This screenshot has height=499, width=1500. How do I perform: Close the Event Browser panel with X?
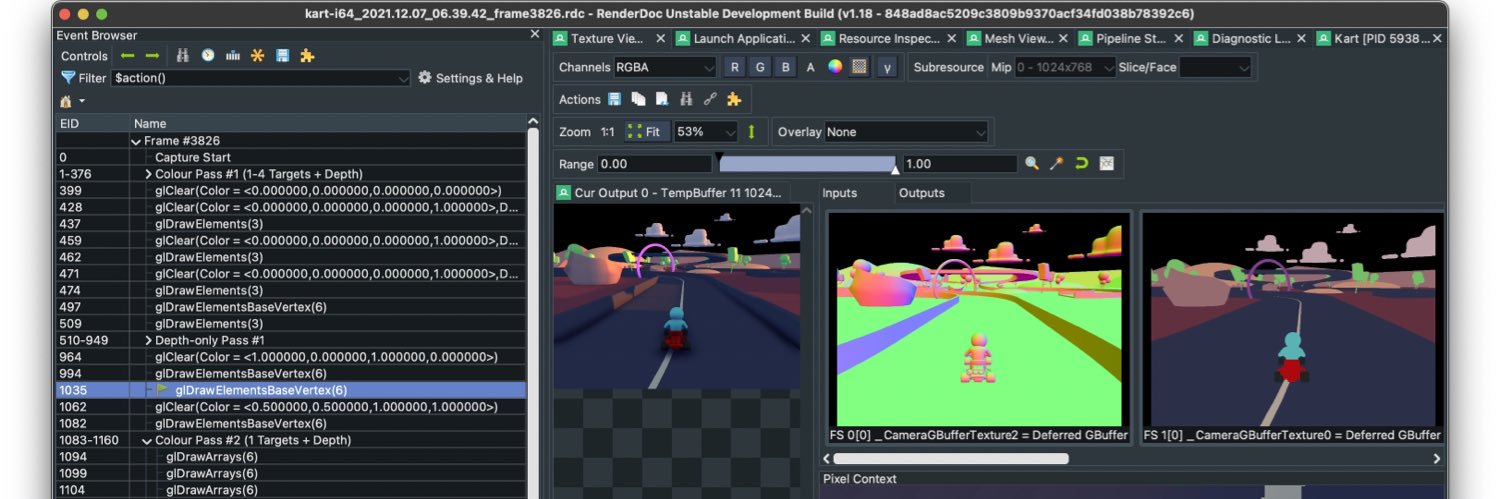coord(534,35)
